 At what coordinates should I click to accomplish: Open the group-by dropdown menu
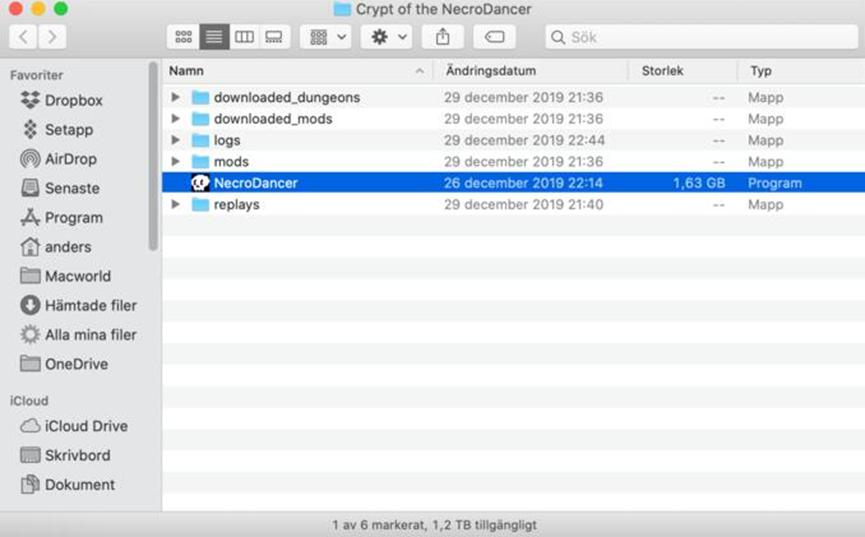pos(325,37)
